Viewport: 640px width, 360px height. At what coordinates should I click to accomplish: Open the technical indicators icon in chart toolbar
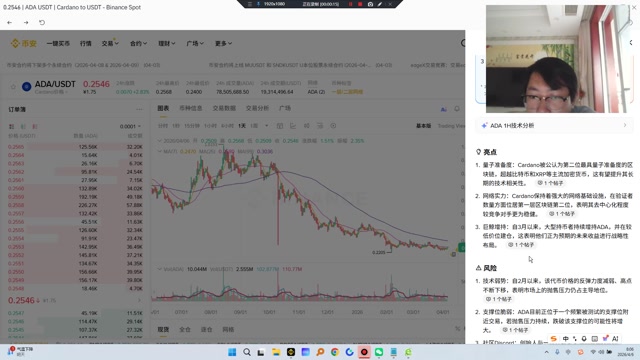pyautogui.click(x=293, y=126)
